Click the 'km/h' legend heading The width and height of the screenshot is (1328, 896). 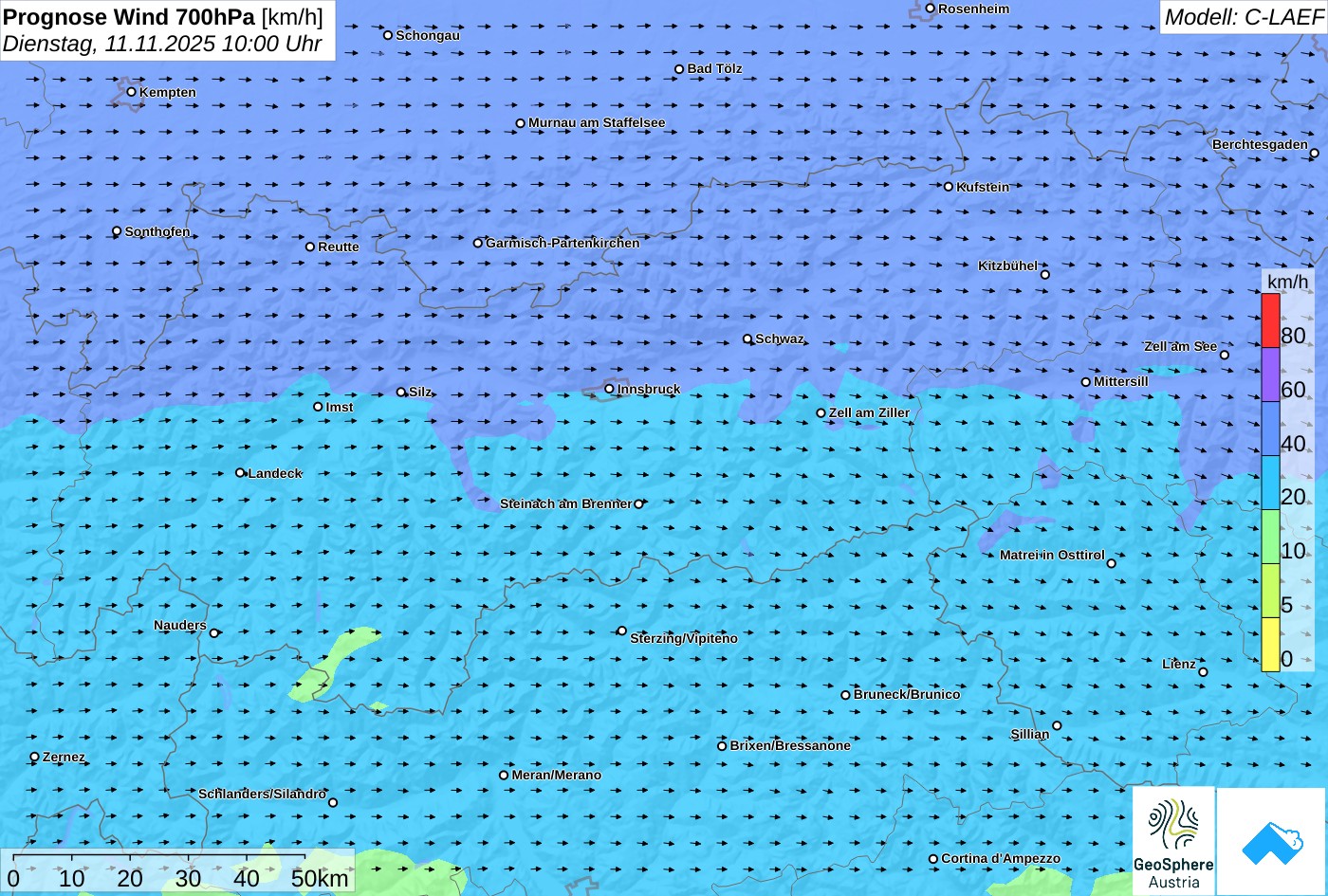(1287, 282)
